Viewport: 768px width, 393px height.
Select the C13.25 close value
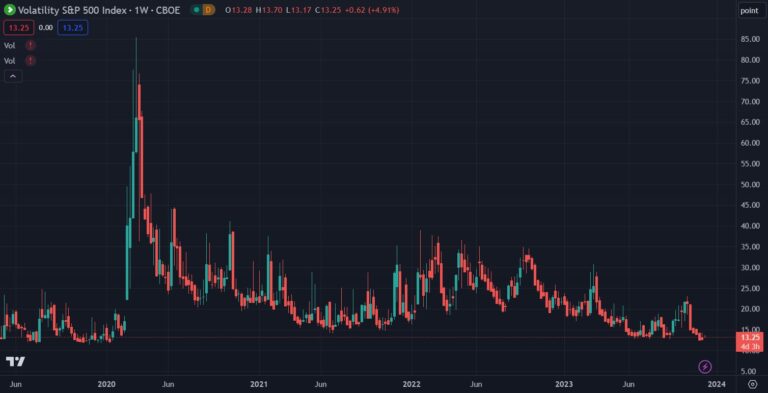pos(327,10)
